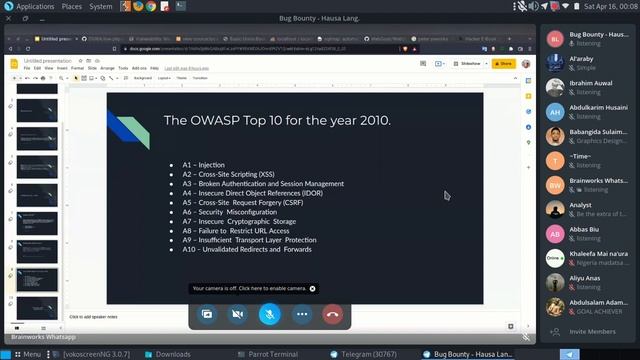Open the Contacts side panel icon
This screenshot has width=640, height=360.
pyautogui.click(x=529, y=127)
